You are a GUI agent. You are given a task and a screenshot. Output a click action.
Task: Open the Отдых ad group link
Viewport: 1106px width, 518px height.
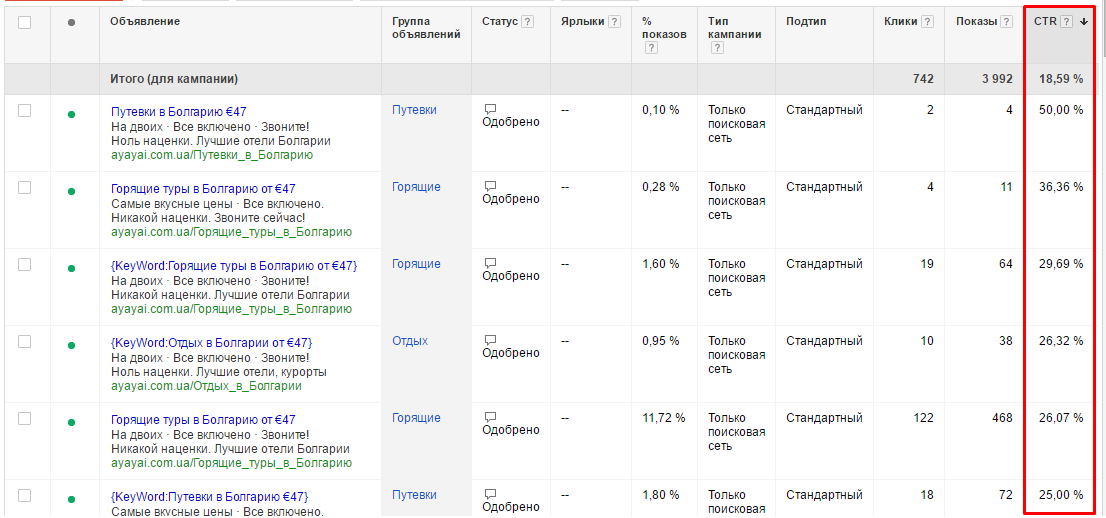(x=410, y=341)
